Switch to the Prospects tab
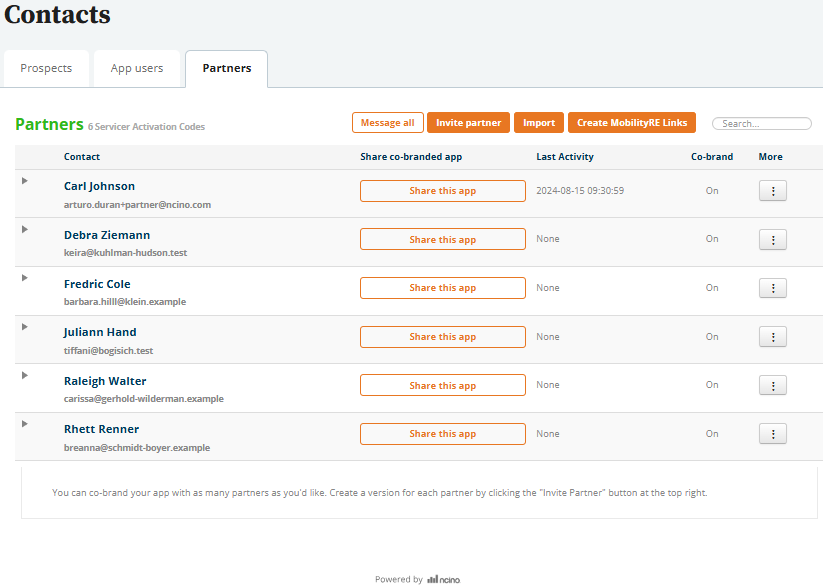Viewport: 823px width, 587px height. click(x=46, y=69)
